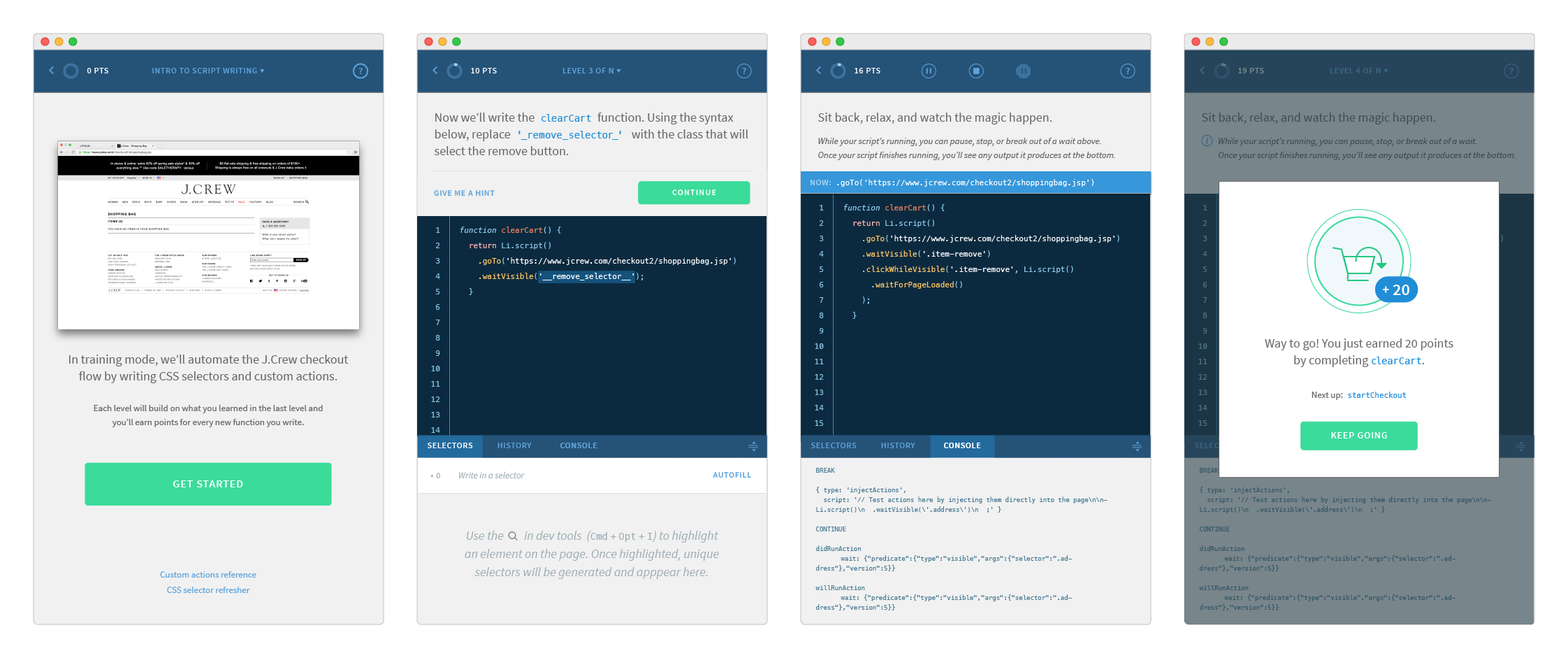Click yellow minimize button of 10 PTS window
Viewport: 1568px width, 658px height.
(442, 42)
